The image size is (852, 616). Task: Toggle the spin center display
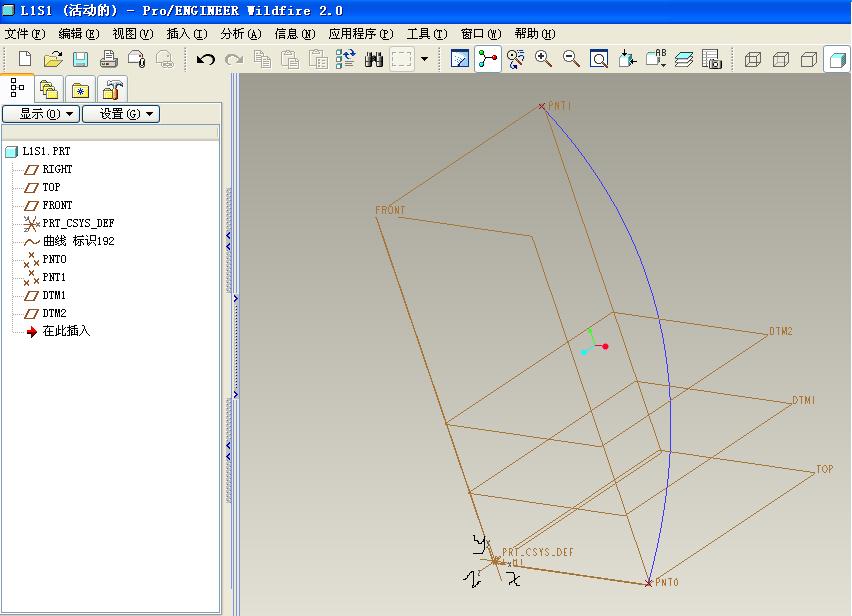tap(487, 59)
